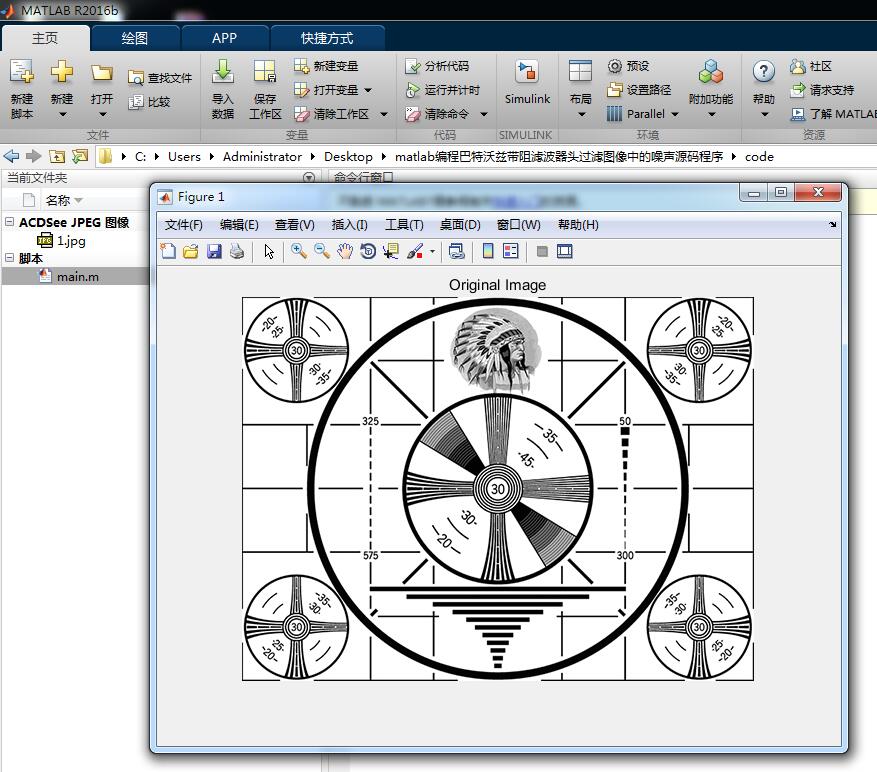The width and height of the screenshot is (877, 772).
Task: Open 编辑(E) menu in Figure 1
Action: (239, 225)
